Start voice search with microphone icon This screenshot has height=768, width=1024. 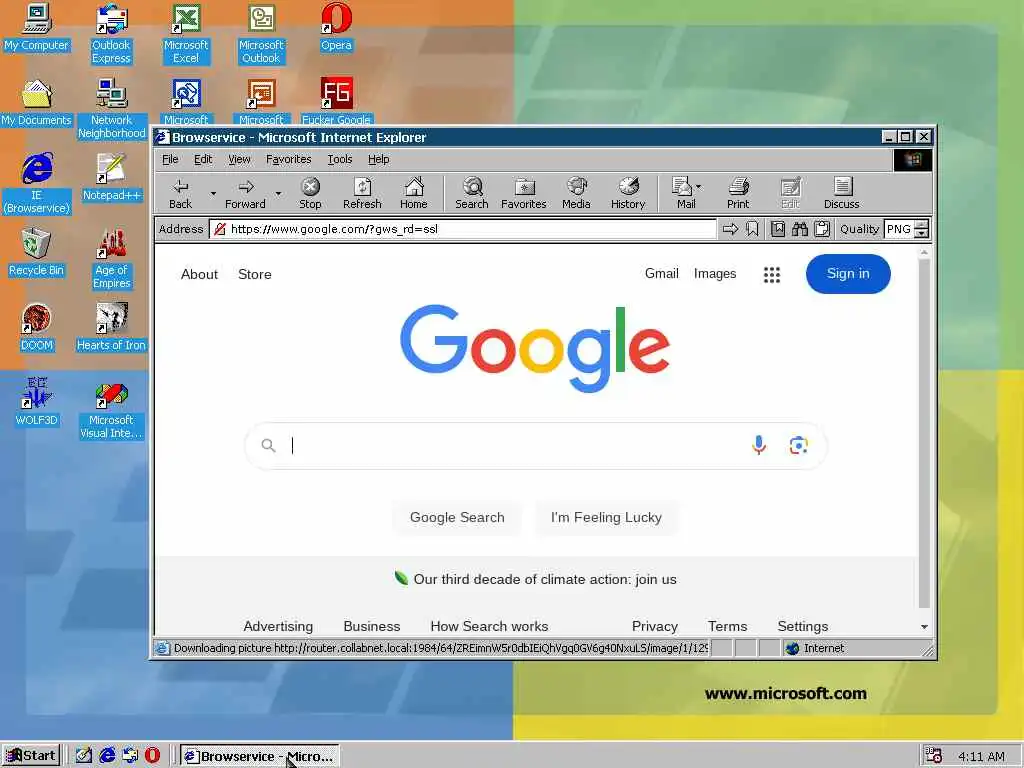tap(759, 445)
